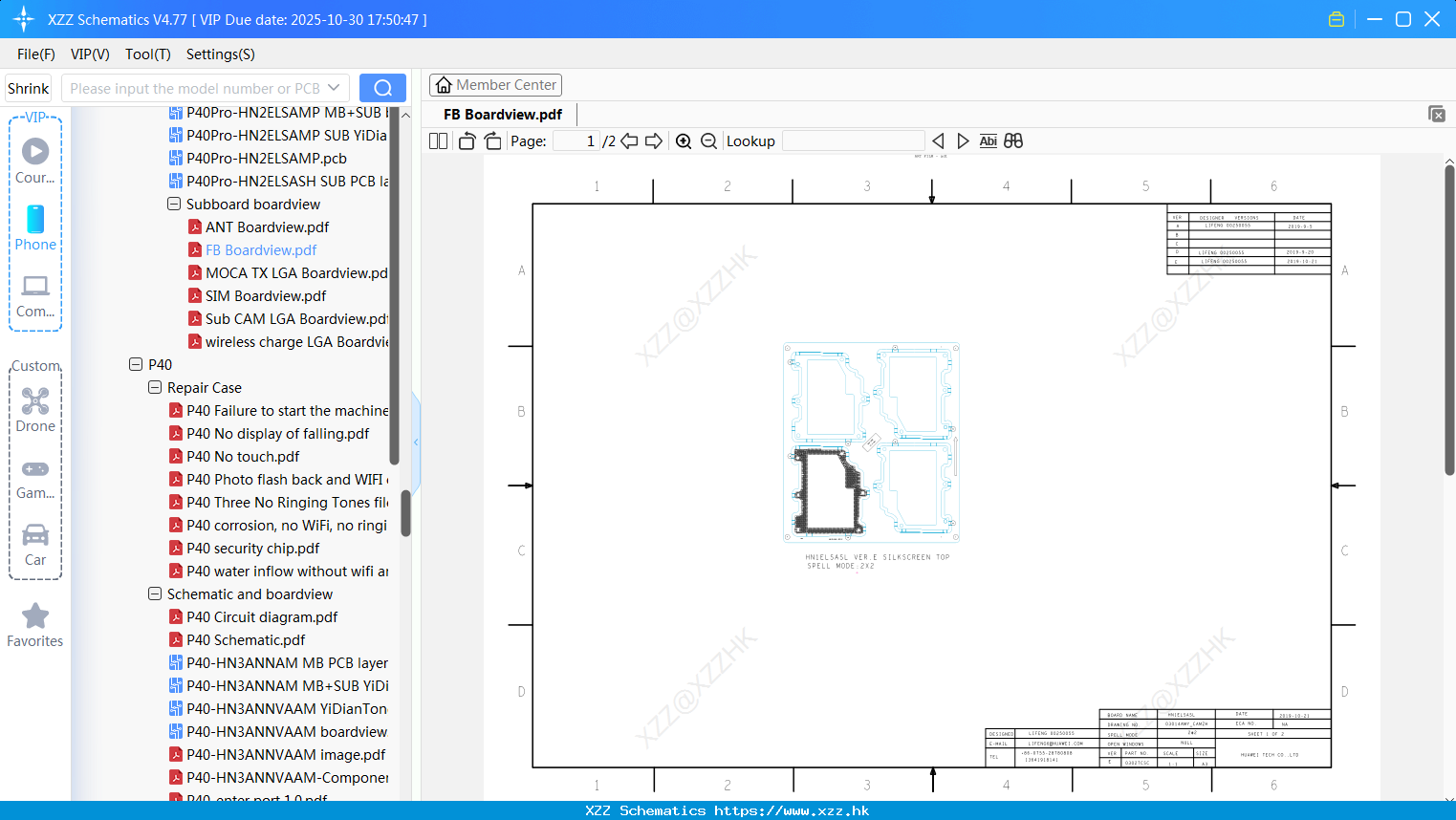This screenshot has height=820, width=1456.
Task: Select the Phone category
Action: pyautogui.click(x=35, y=228)
